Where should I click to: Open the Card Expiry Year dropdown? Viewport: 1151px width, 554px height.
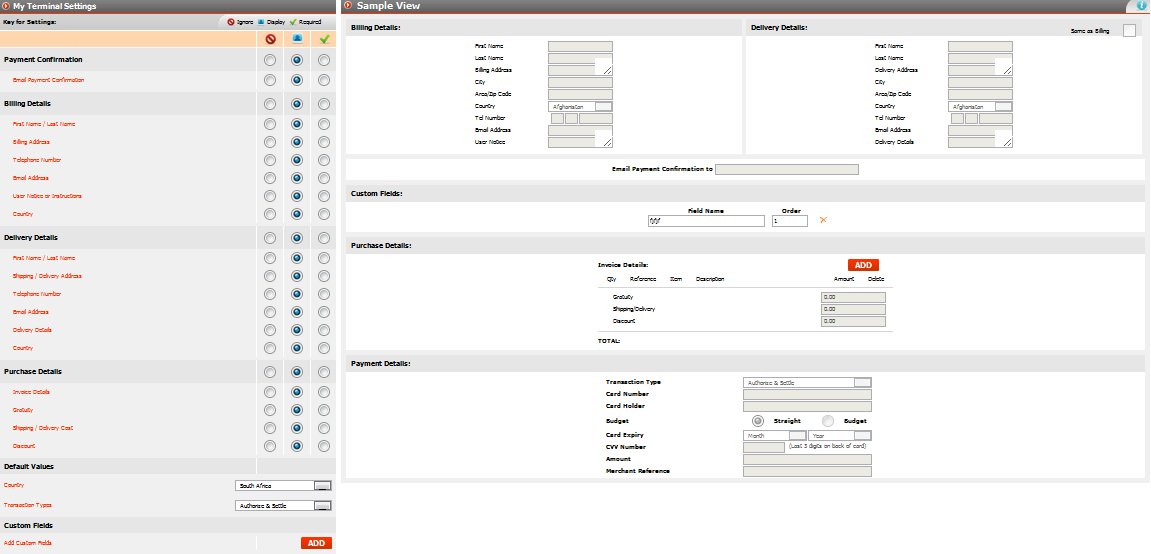840,435
